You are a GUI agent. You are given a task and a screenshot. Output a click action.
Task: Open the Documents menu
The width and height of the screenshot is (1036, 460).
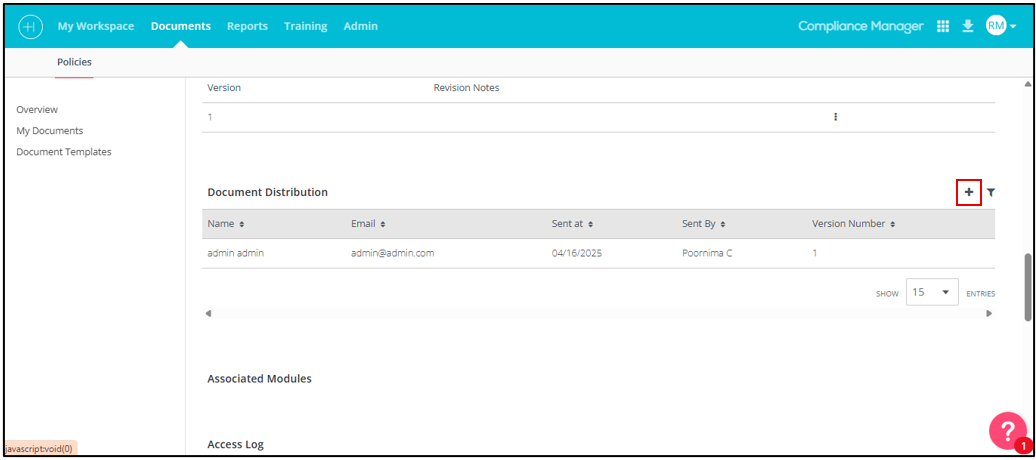pos(181,26)
